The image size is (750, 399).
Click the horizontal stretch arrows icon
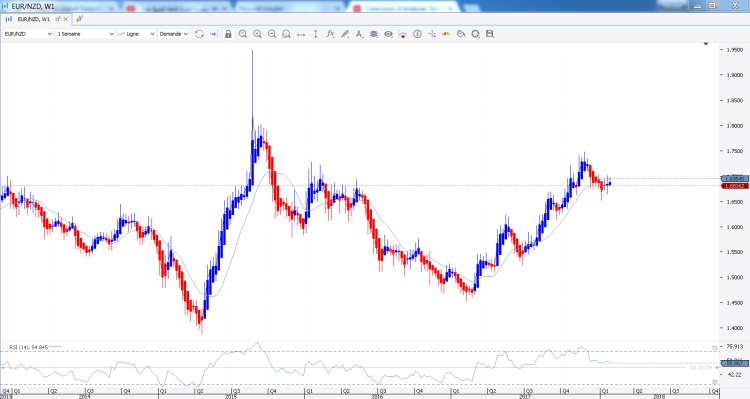click(x=301, y=34)
